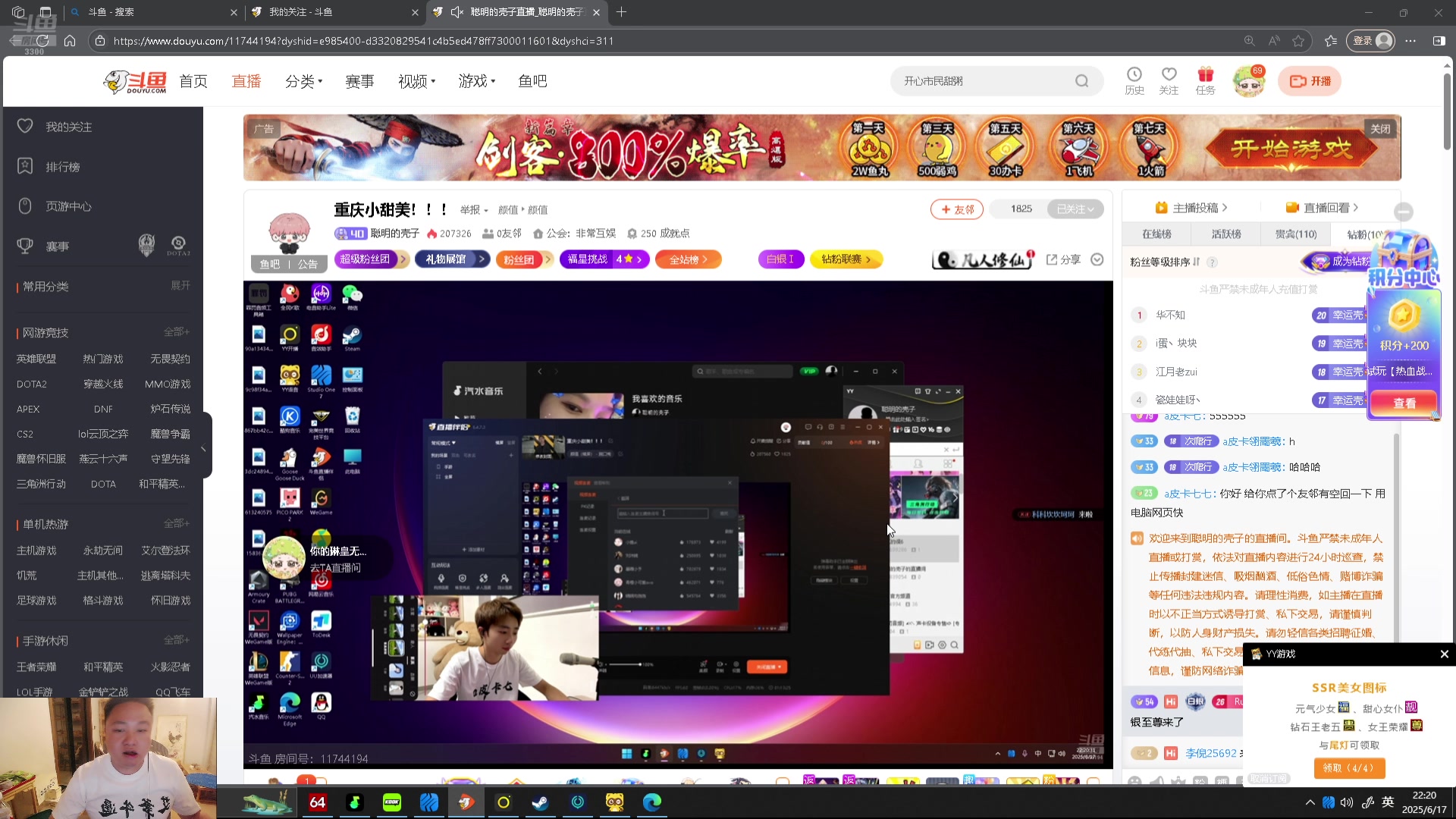Open the 举报 dropdown beside stream title
The height and width of the screenshot is (819, 1456).
(x=473, y=210)
